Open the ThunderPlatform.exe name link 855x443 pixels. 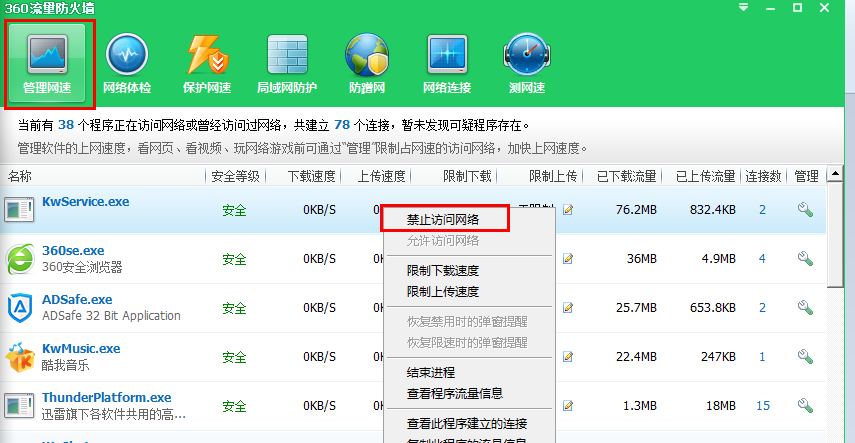(x=106, y=398)
